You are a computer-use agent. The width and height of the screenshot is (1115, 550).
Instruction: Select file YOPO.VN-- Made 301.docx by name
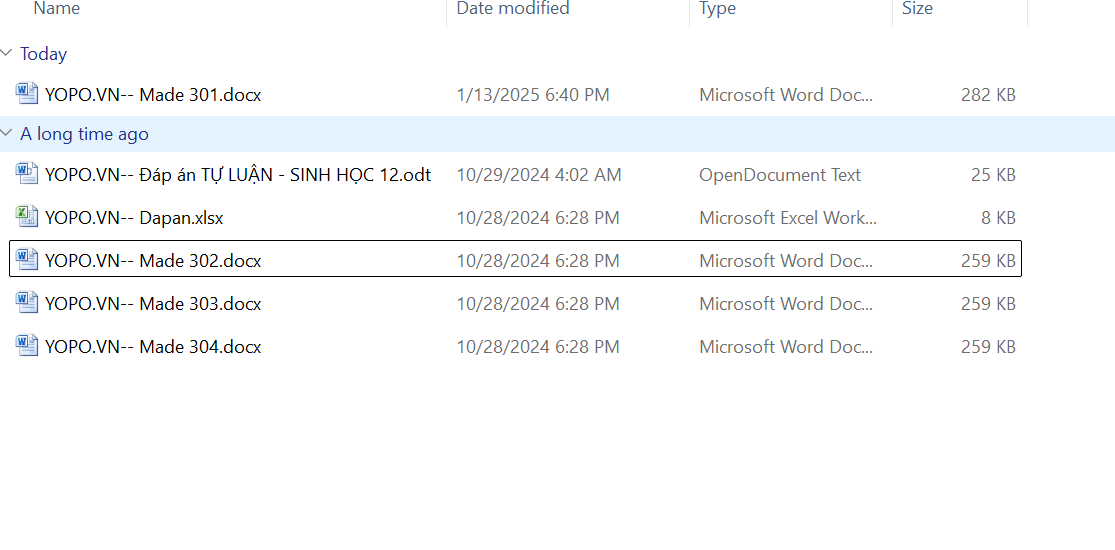pyautogui.click(x=153, y=95)
